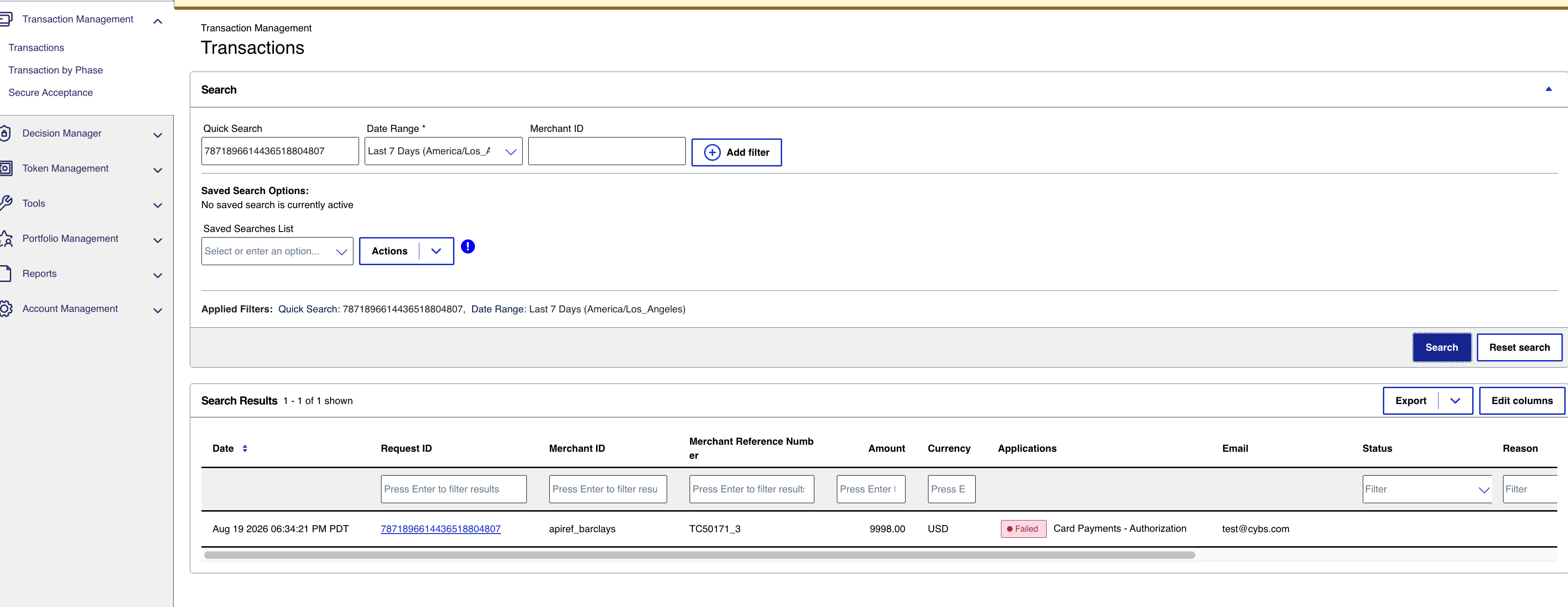Open Export dropdown arrow
Screen dimensions: 1568x607
(1455, 401)
